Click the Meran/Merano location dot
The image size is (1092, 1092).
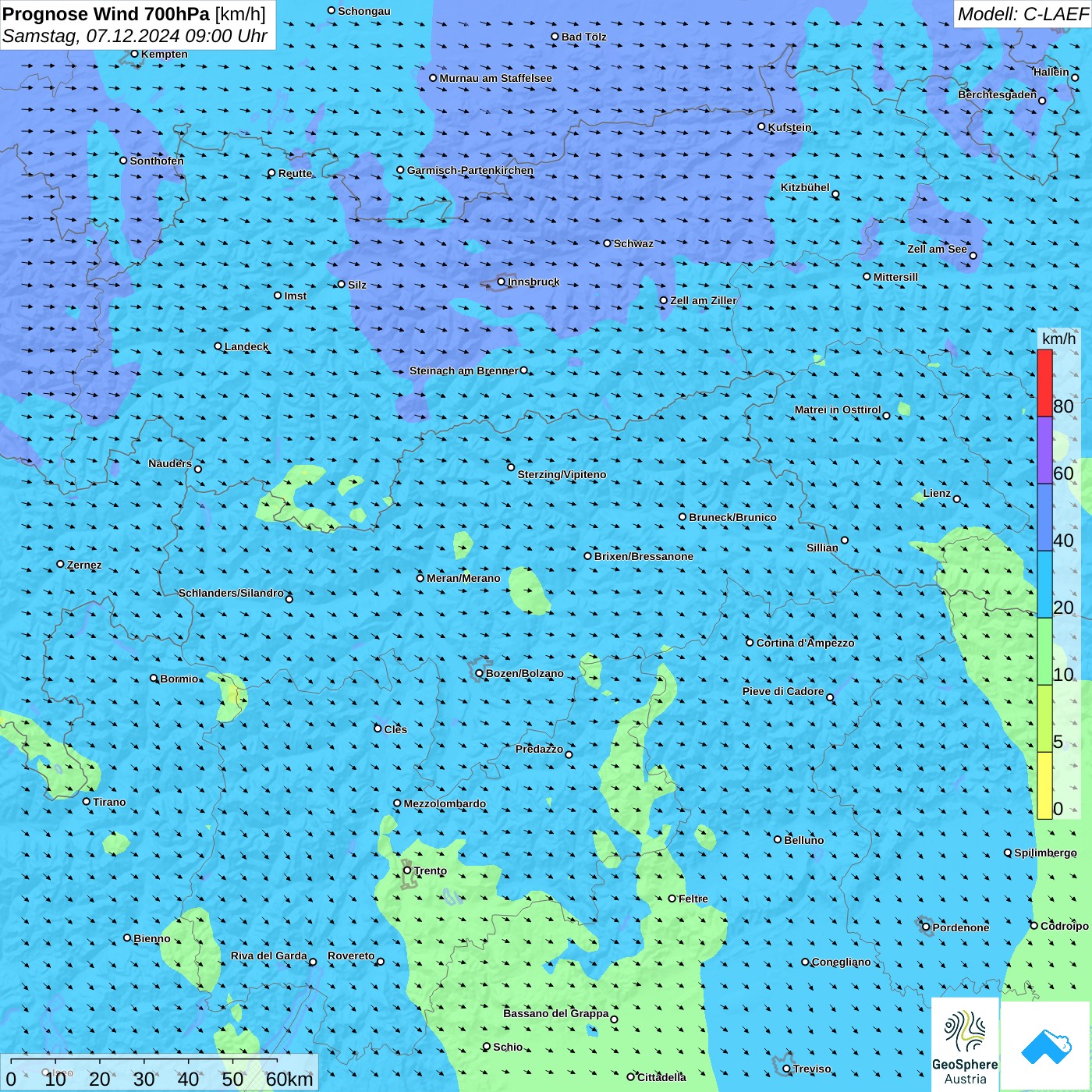(420, 578)
